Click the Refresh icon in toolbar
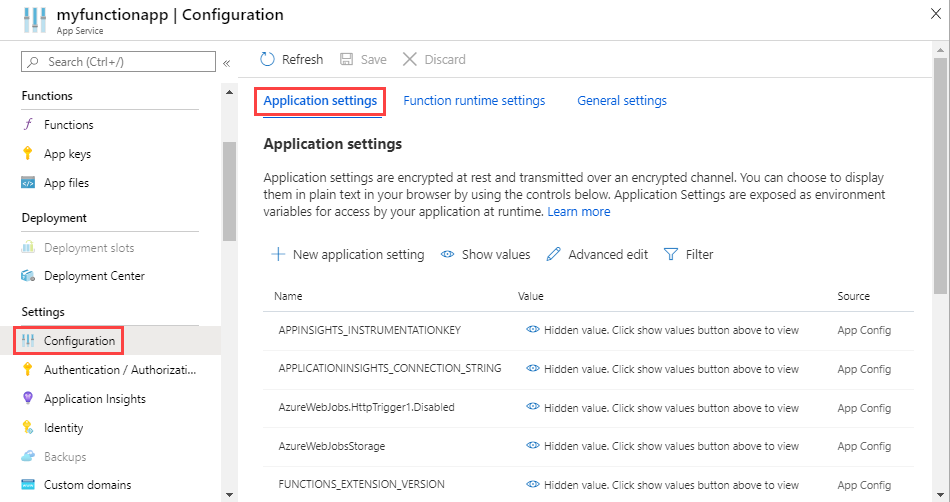The height and width of the screenshot is (502, 950). tap(267, 60)
